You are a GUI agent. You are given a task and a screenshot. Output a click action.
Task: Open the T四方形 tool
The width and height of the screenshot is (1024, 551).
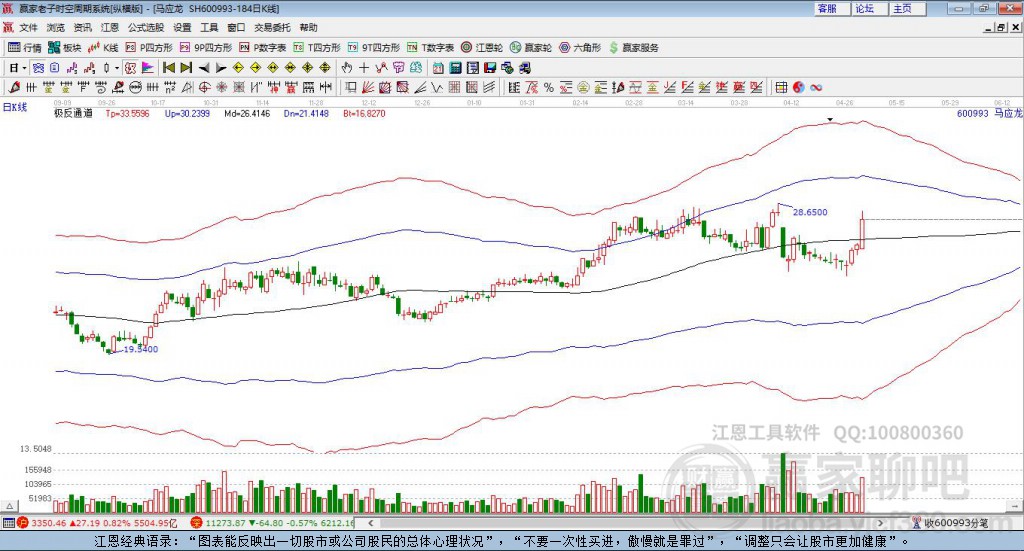pos(317,48)
